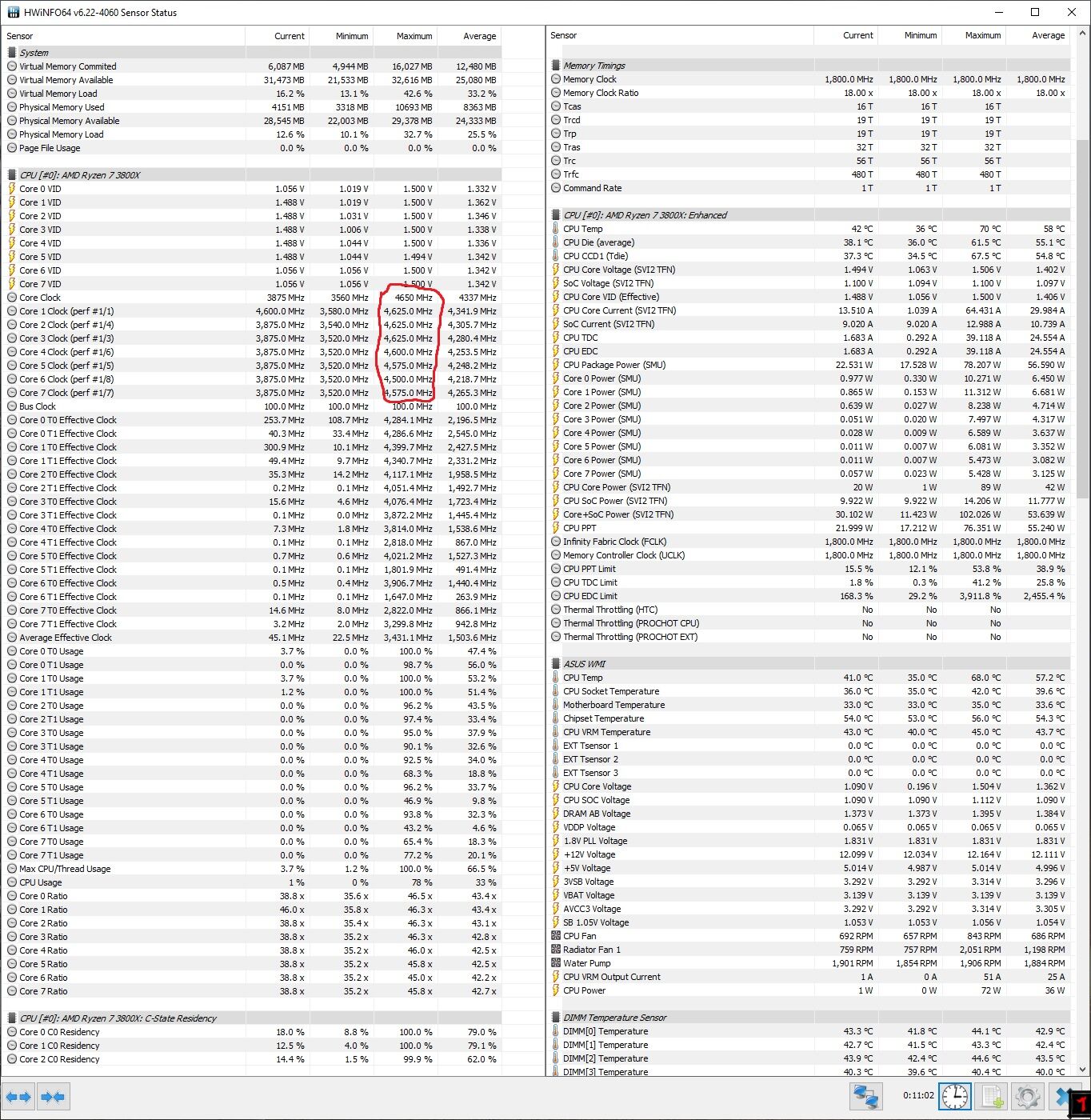1091x1120 pixels.
Task: Reset min/max values with the clock icon
Action: coord(954,1096)
